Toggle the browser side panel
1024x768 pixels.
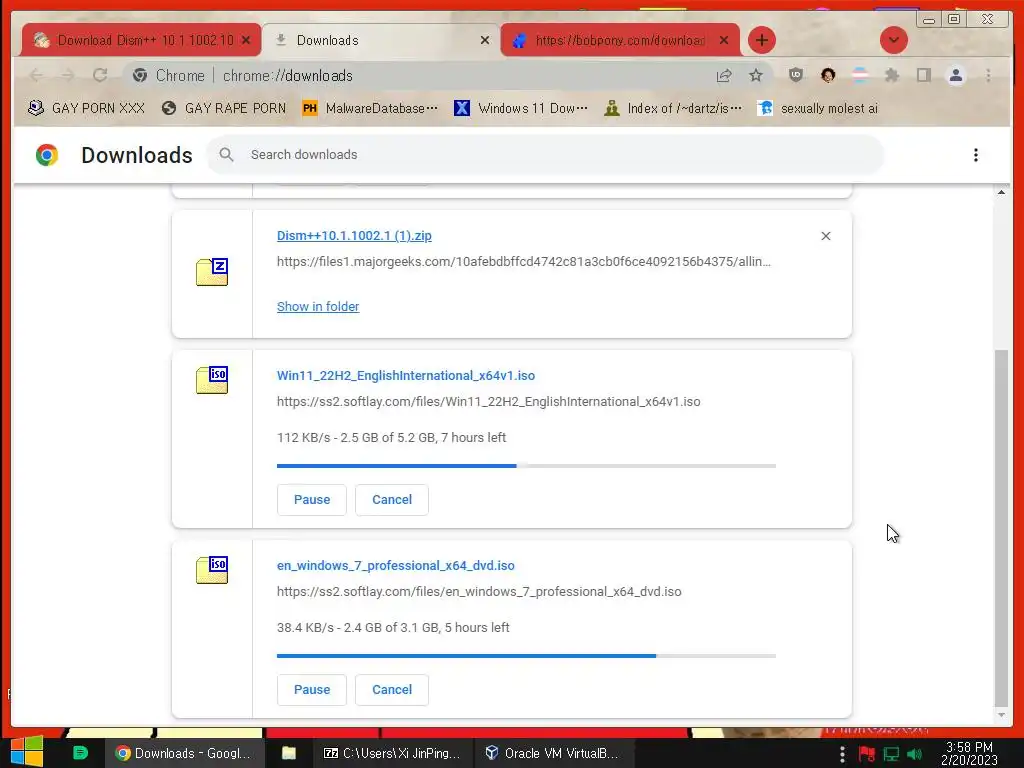(923, 75)
